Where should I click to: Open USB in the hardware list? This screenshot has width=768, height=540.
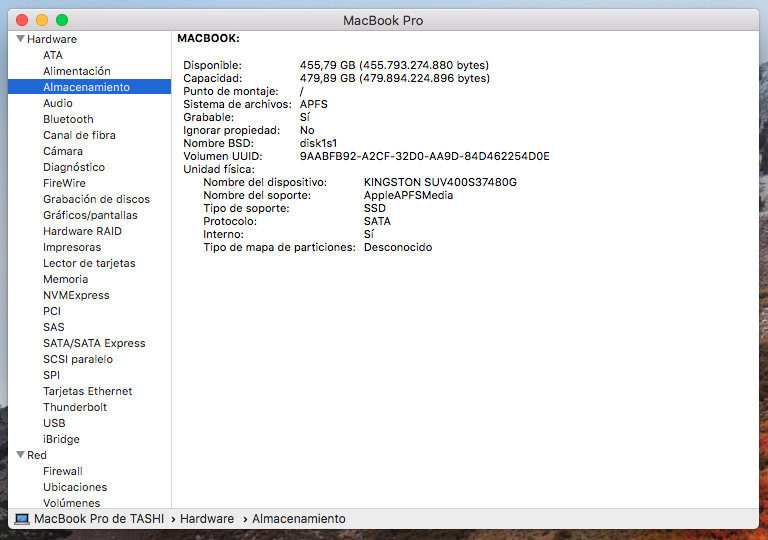click(x=54, y=423)
